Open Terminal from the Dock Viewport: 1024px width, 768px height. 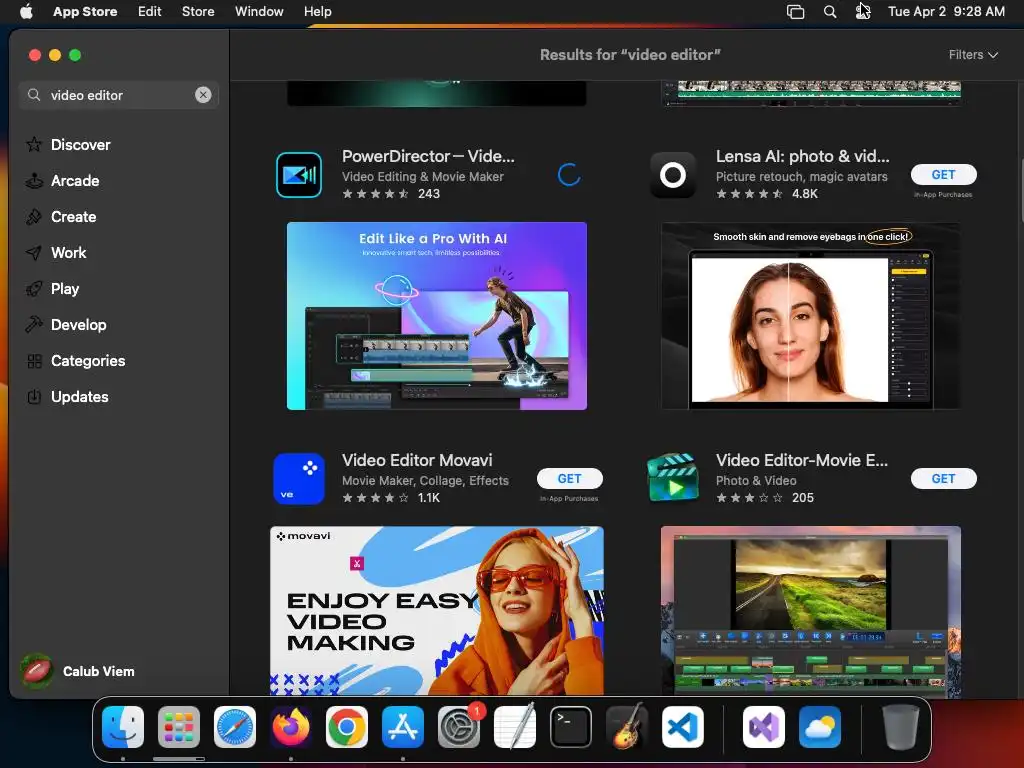[x=571, y=727]
